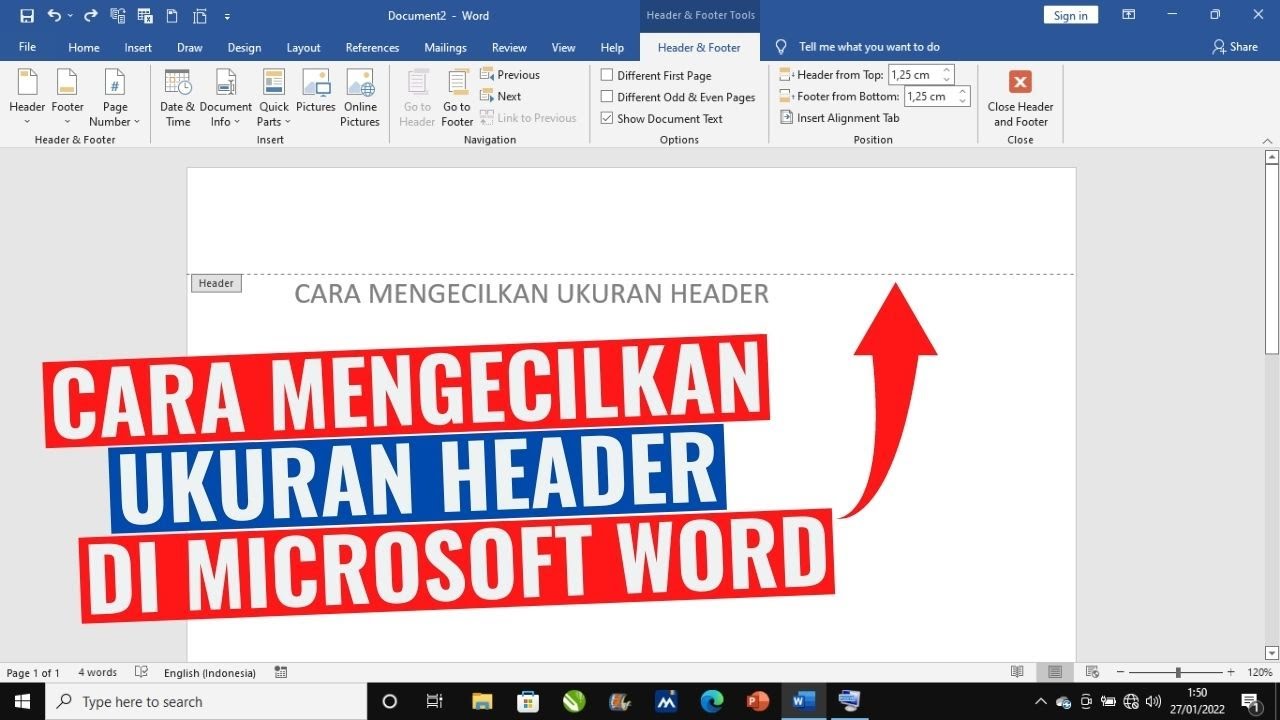Click Tell me what you want to do

[869, 47]
